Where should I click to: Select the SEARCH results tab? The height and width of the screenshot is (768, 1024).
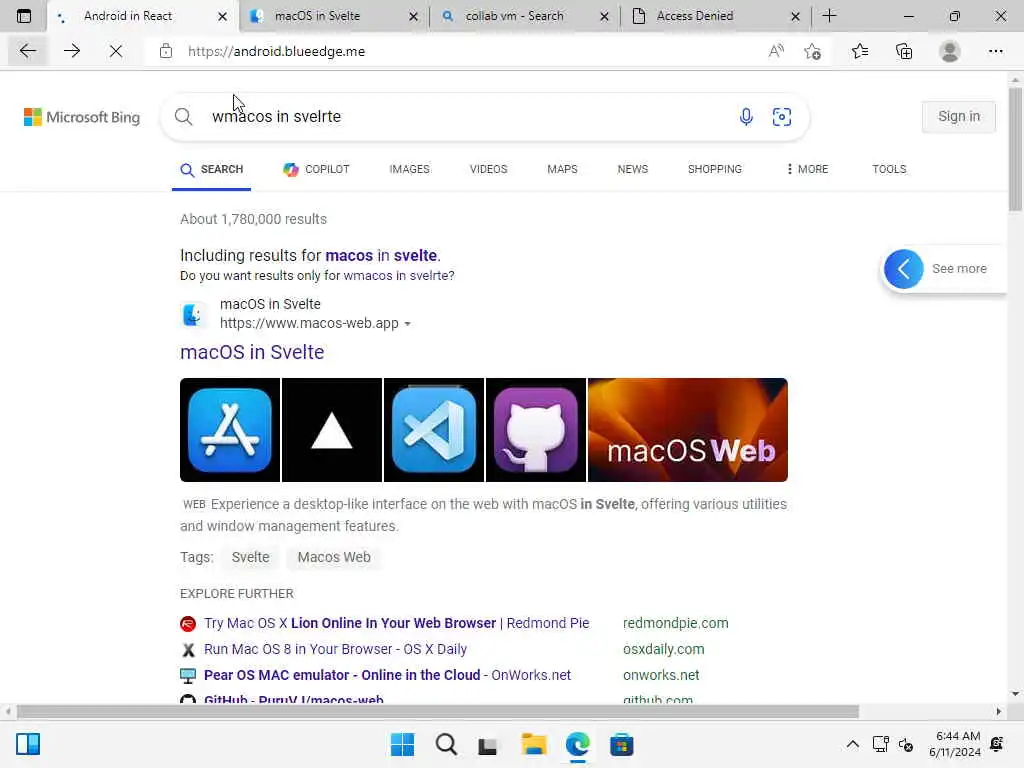pyautogui.click(x=212, y=169)
